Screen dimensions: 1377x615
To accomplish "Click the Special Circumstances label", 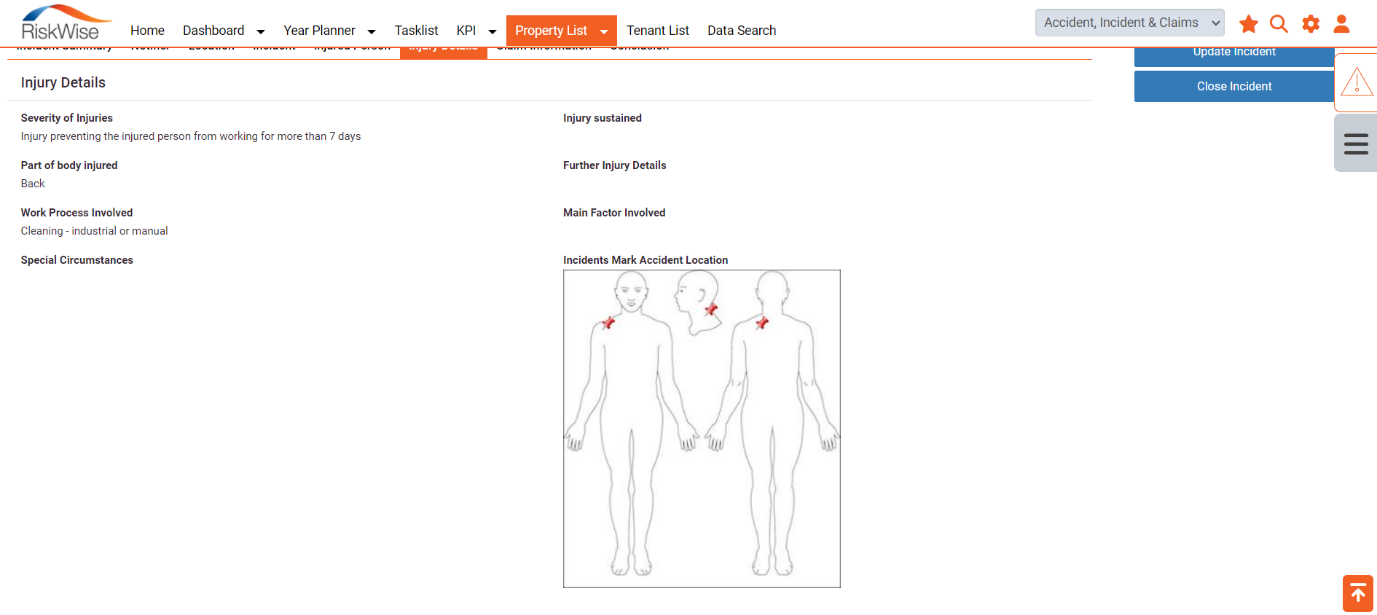I will (x=77, y=260).
